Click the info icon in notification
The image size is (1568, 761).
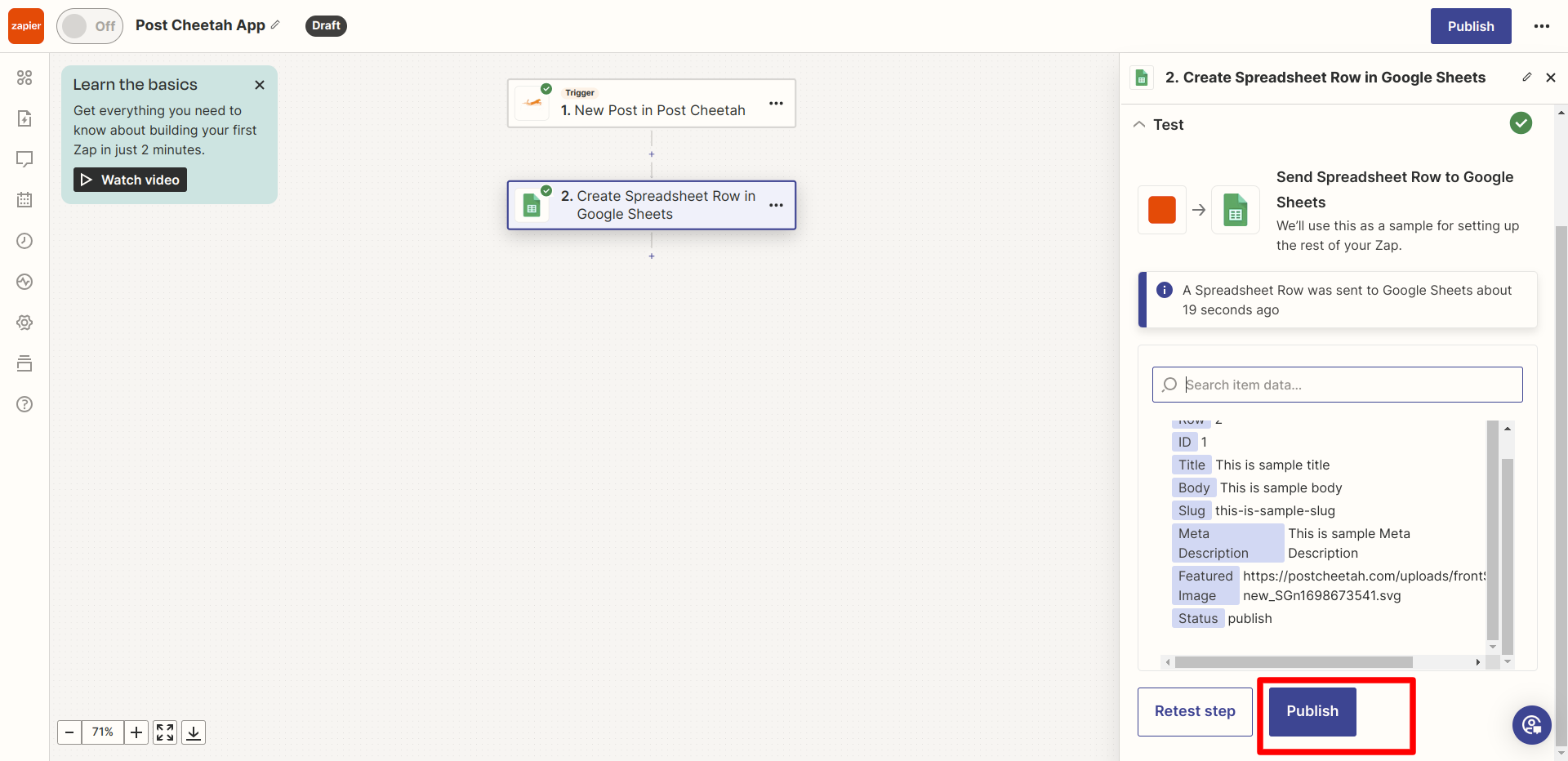(x=1165, y=290)
